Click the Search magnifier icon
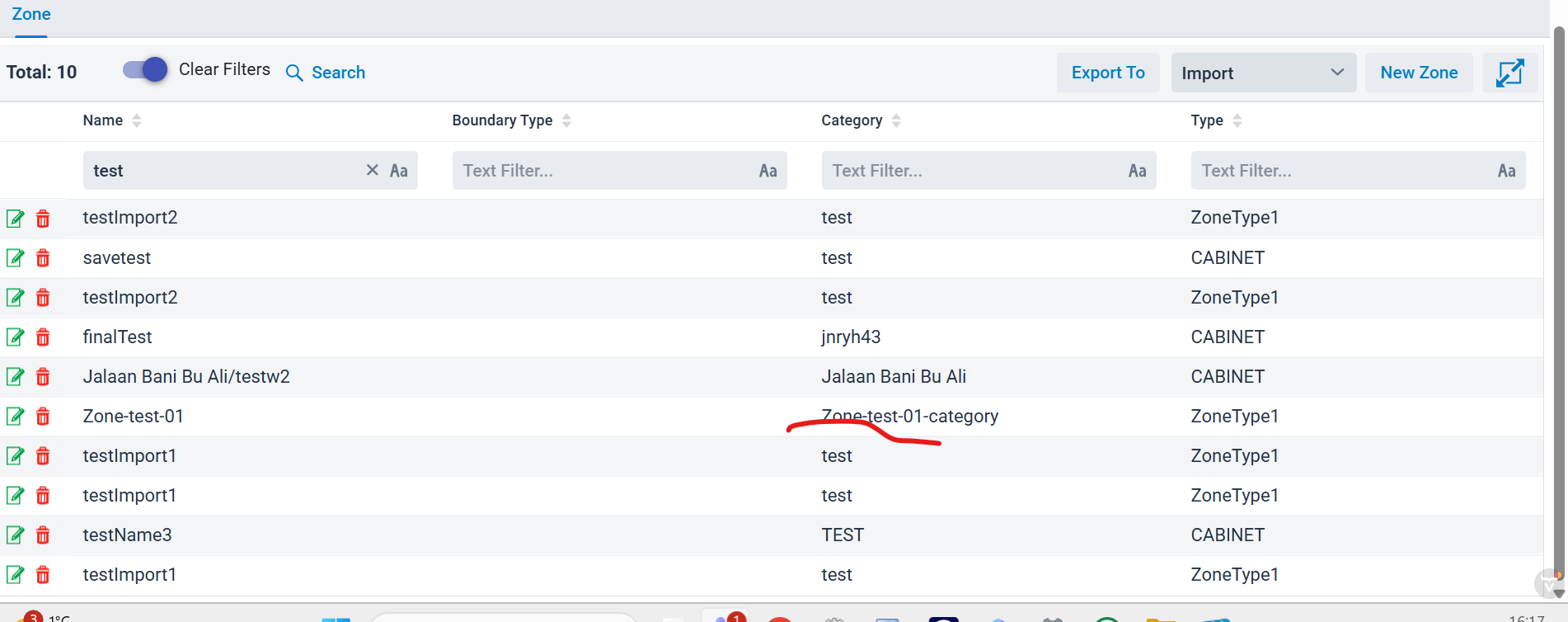Viewport: 1568px width, 622px height. (294, 73)
